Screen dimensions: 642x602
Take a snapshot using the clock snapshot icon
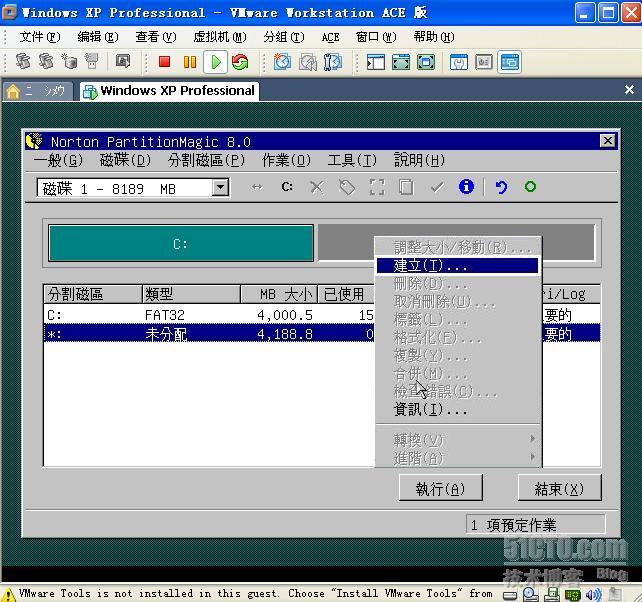(x=282, y=62)
